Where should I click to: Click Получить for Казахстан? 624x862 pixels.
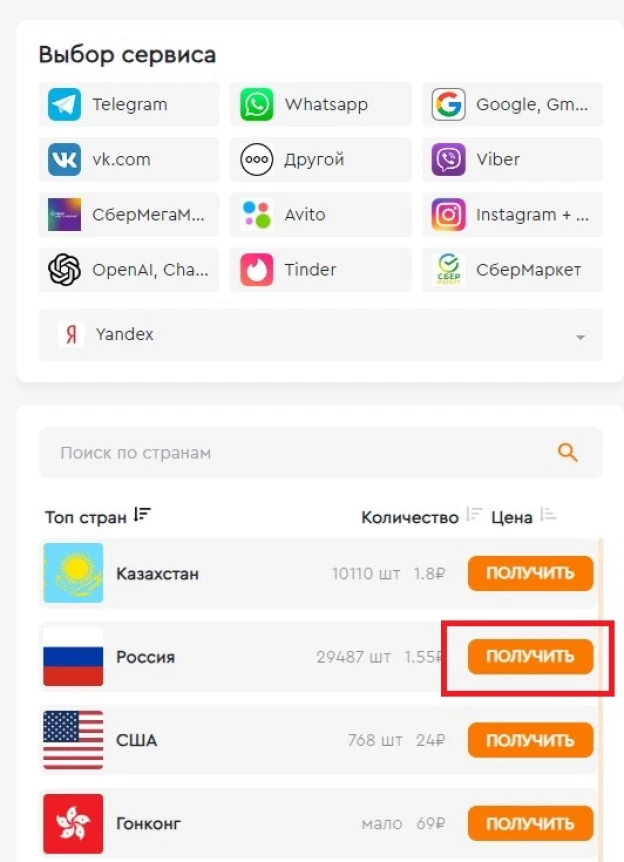tap(530, 573)
